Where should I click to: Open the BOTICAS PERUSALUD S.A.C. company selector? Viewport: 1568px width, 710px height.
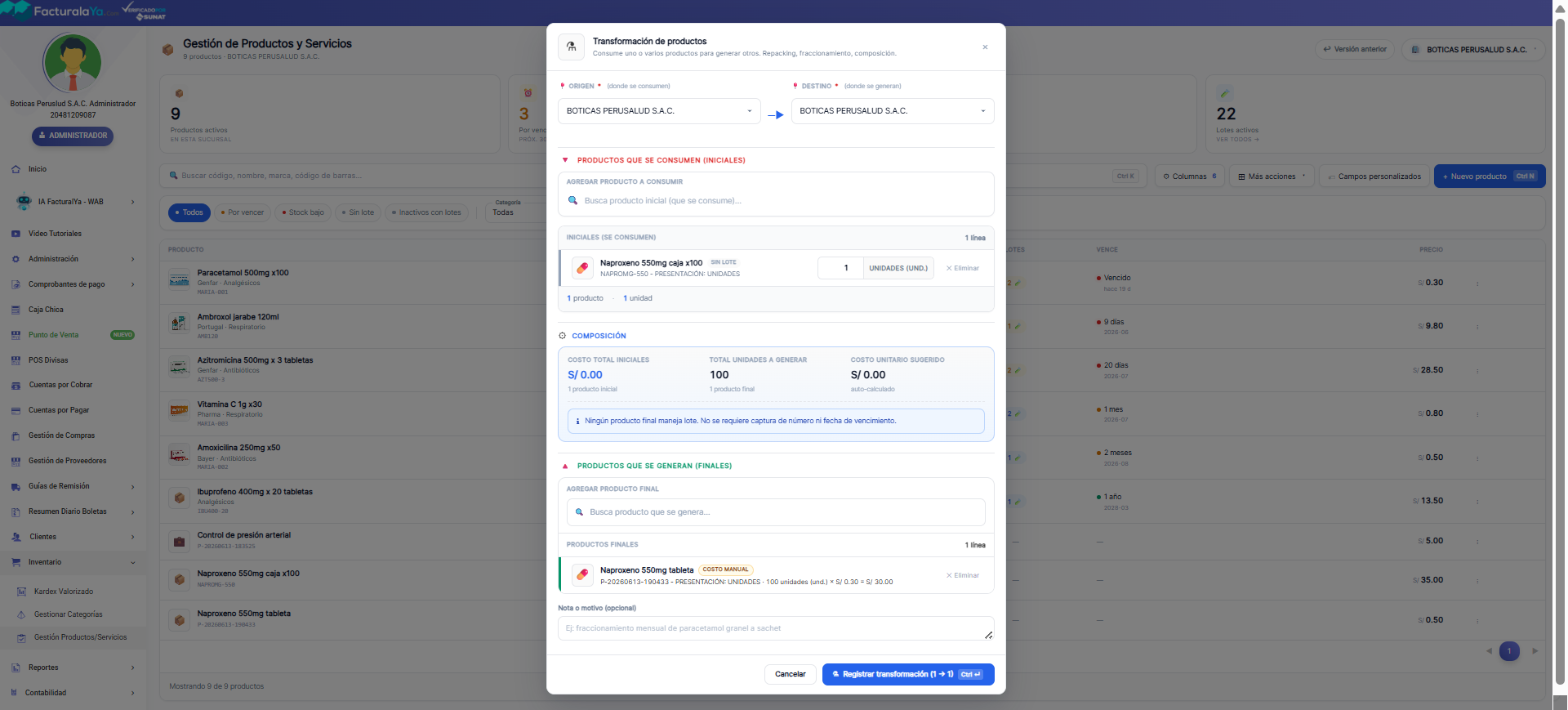[1473, 50]
